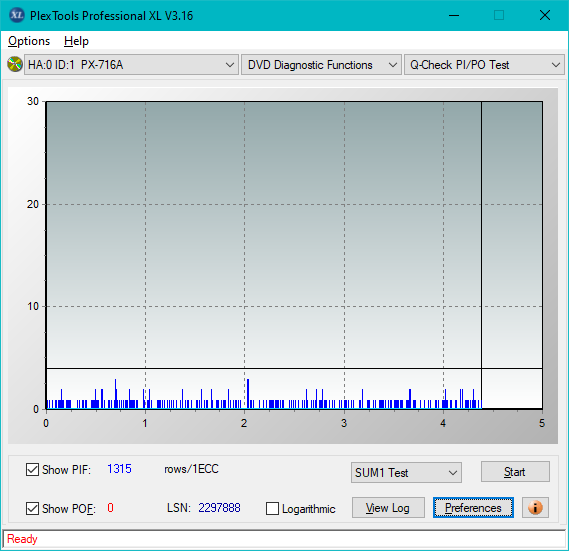The height and width of the screenshot is (551, 569).
Task: Uncheck the Show PIF checkbox
Action: (32, 469)
